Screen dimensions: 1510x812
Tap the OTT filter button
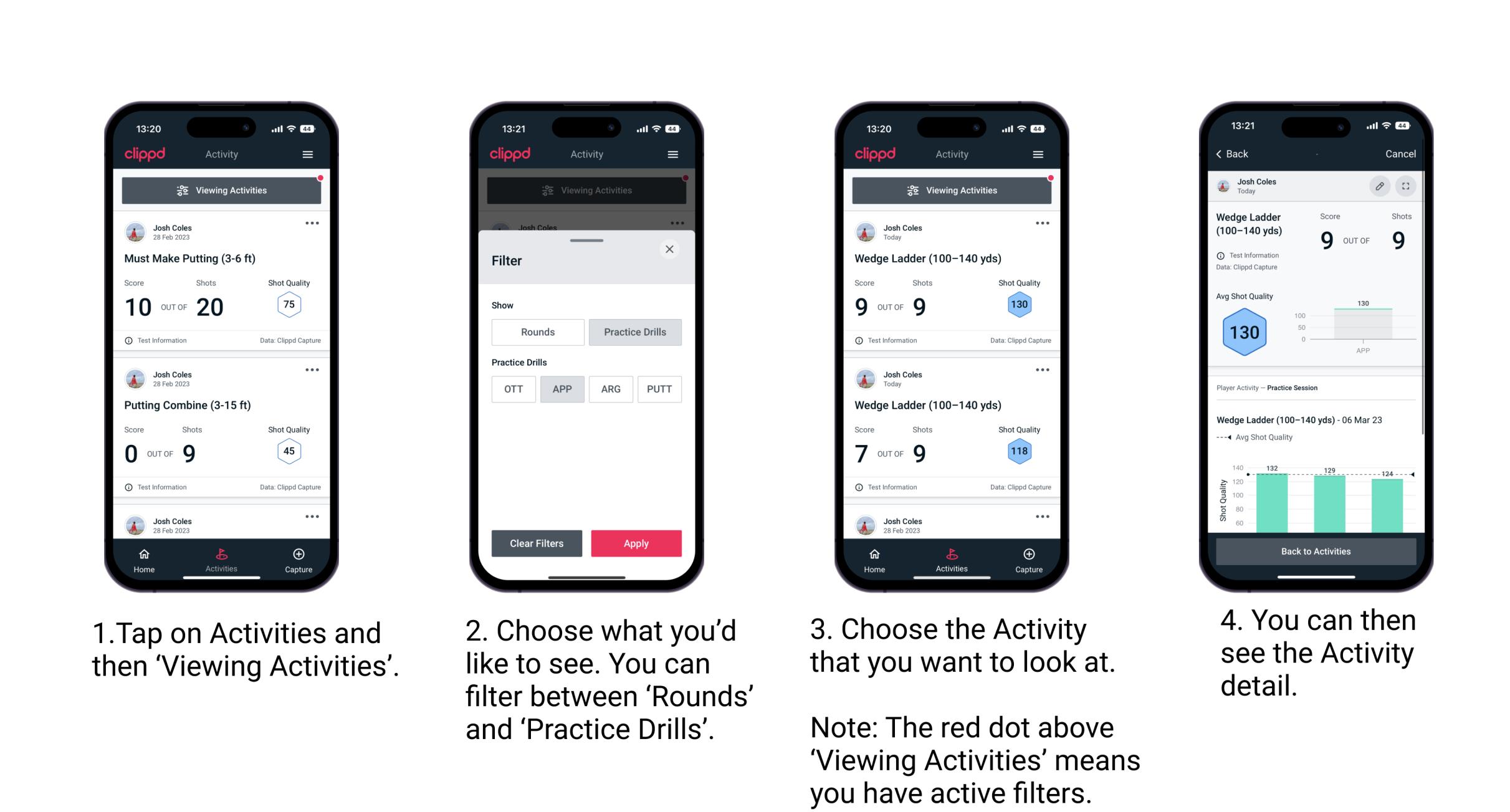[x=513, y=389]
